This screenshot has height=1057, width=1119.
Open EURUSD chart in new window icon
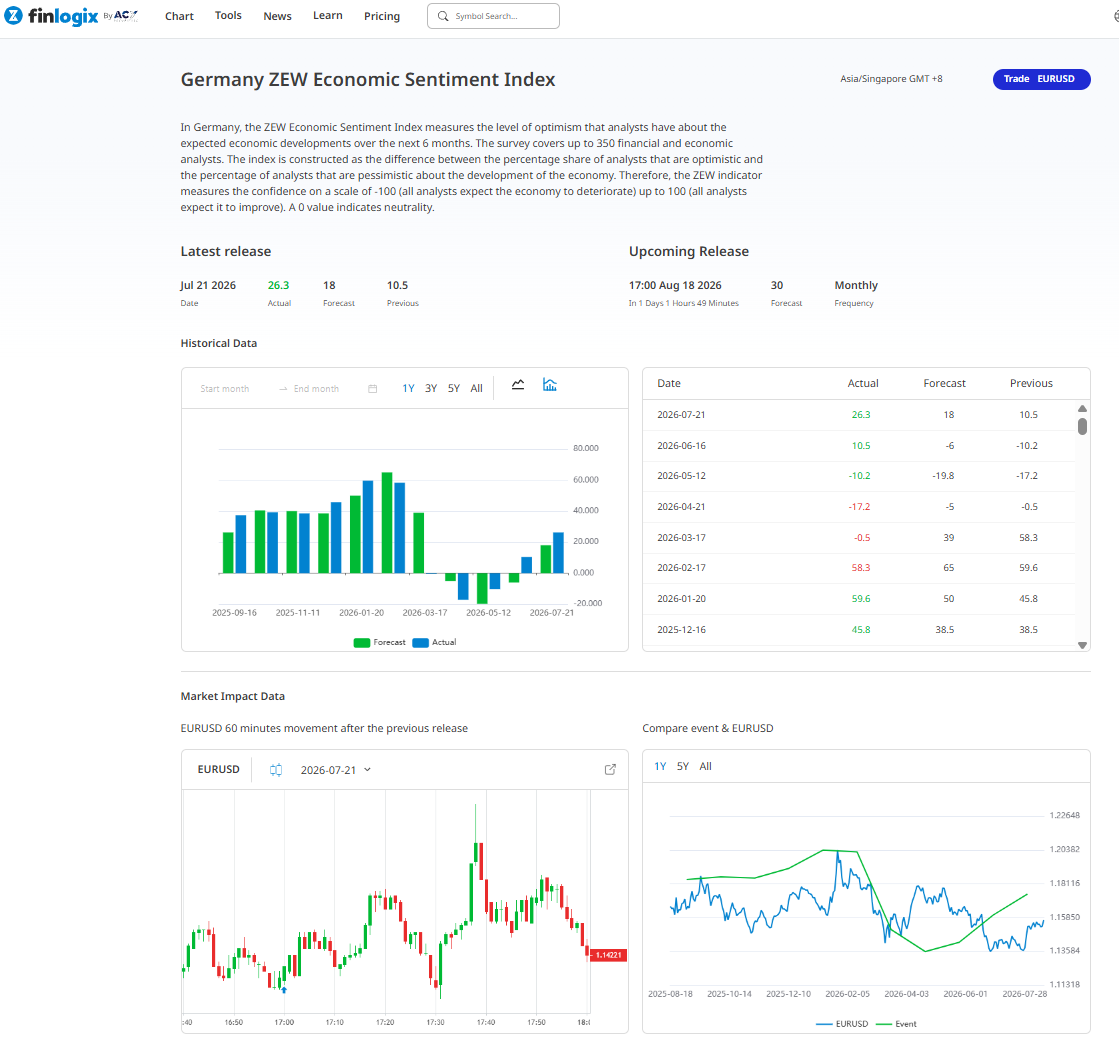(610, 769)
